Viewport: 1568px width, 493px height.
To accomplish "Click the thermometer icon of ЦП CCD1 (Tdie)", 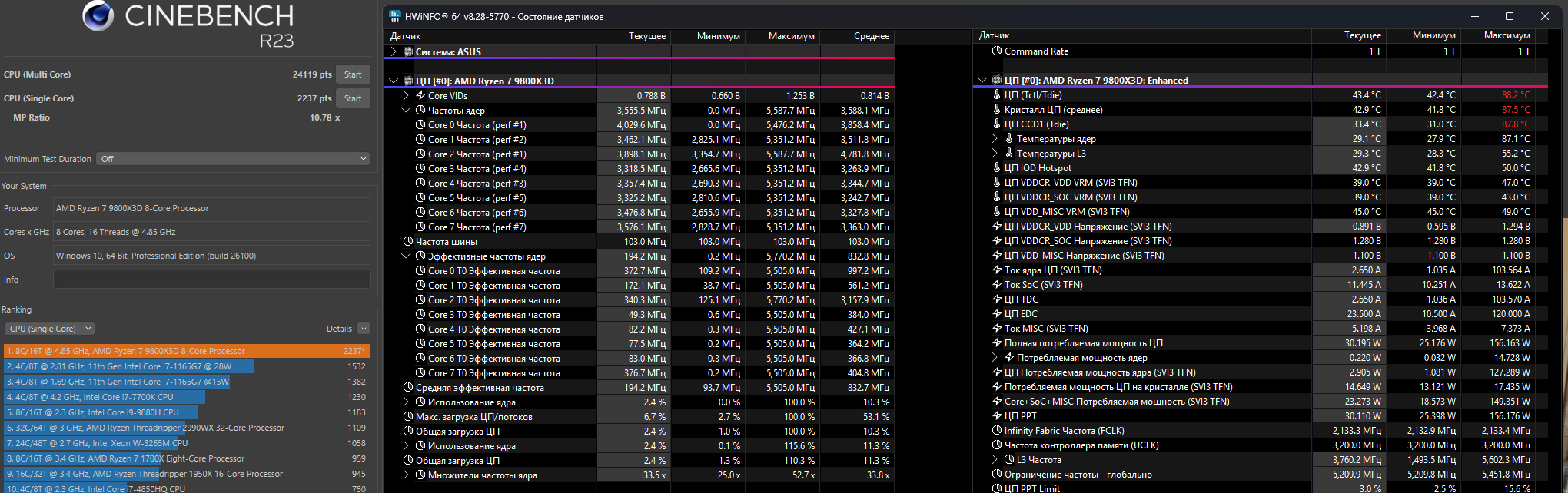I will click(x=997, y=124).
